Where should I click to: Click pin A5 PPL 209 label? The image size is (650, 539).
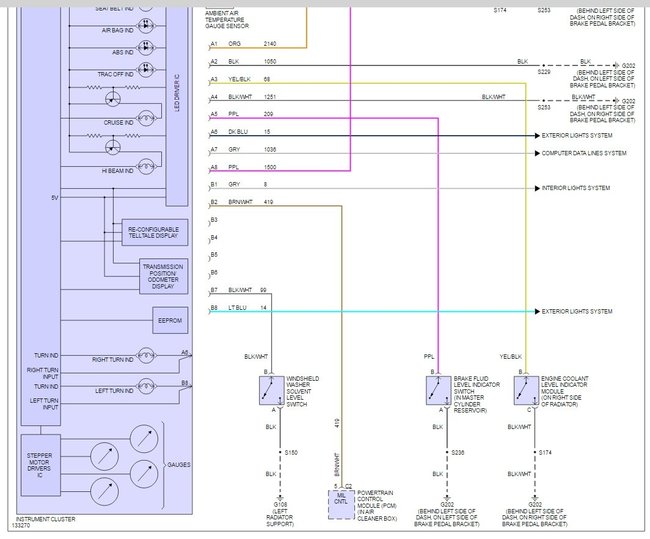tap(242, 114)
